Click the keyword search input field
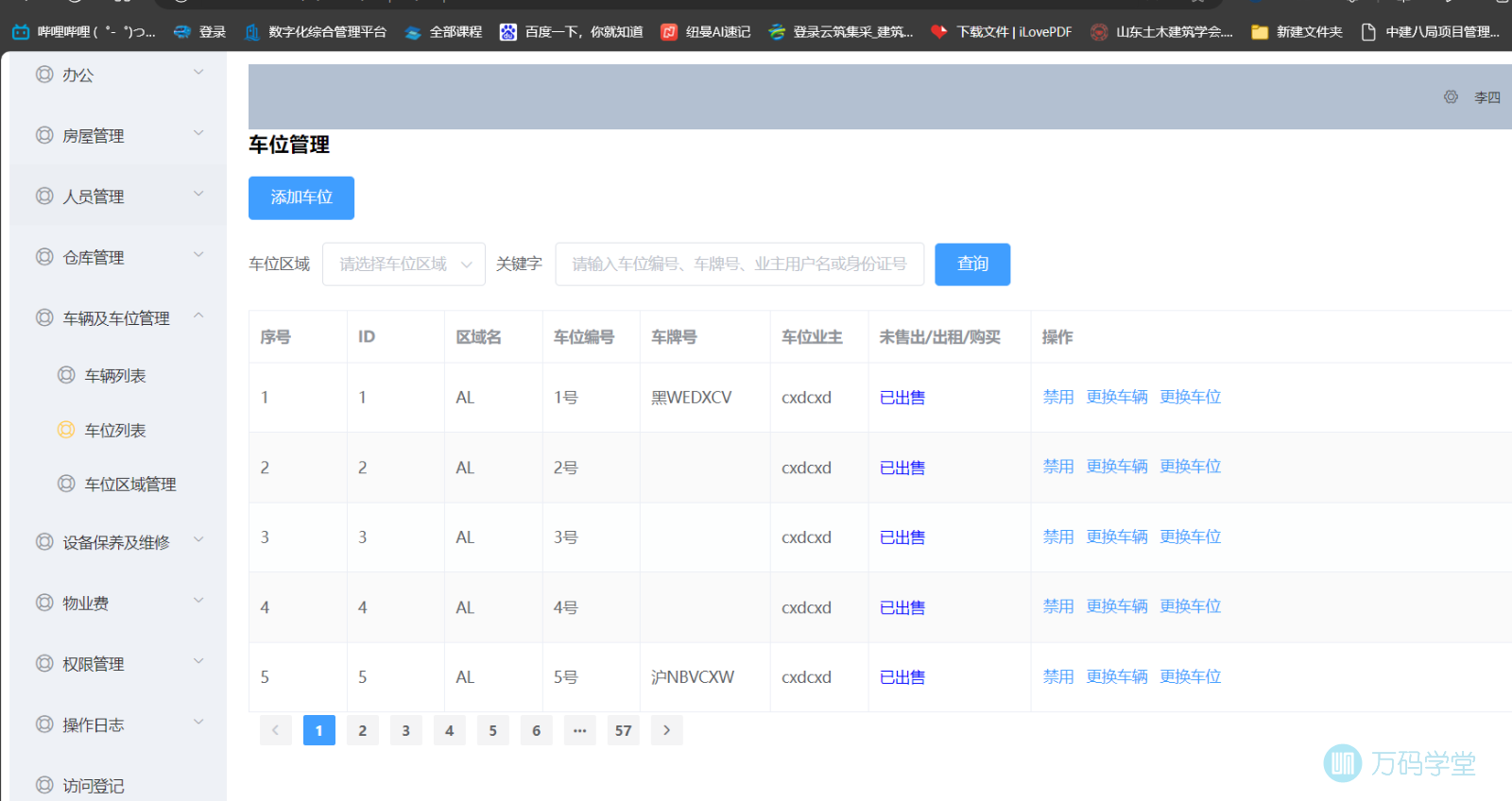 [740, 264]
